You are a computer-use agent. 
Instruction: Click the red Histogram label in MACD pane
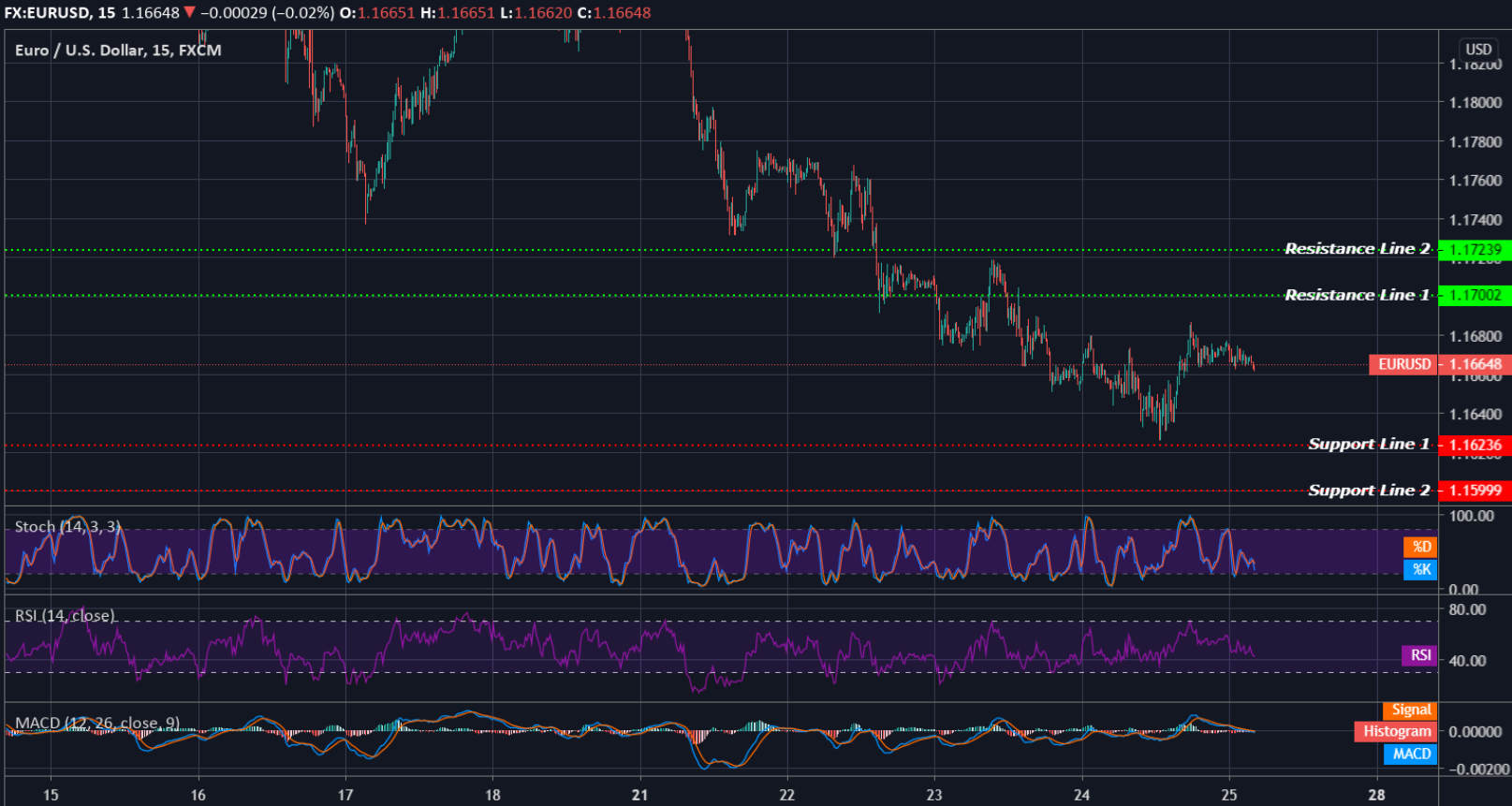(x=1396, y=732)
